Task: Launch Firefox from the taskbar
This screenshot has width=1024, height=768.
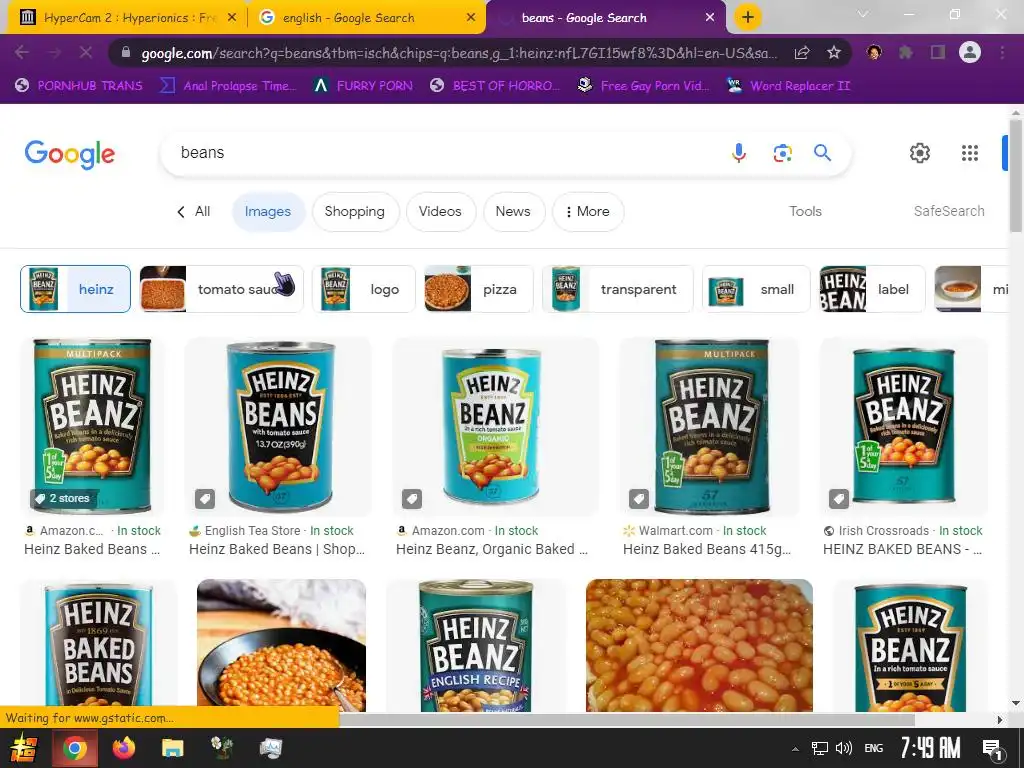Action: [123, 748]
